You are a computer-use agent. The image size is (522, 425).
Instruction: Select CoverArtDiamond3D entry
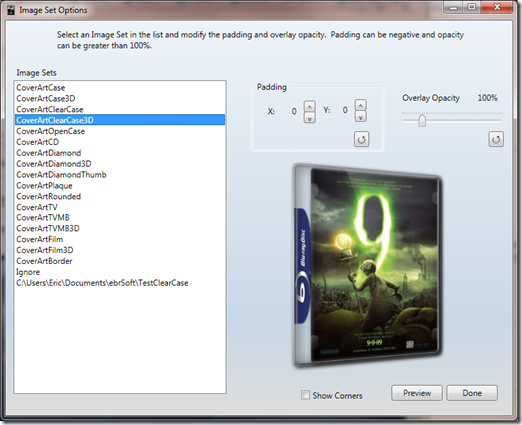point(120,164)
